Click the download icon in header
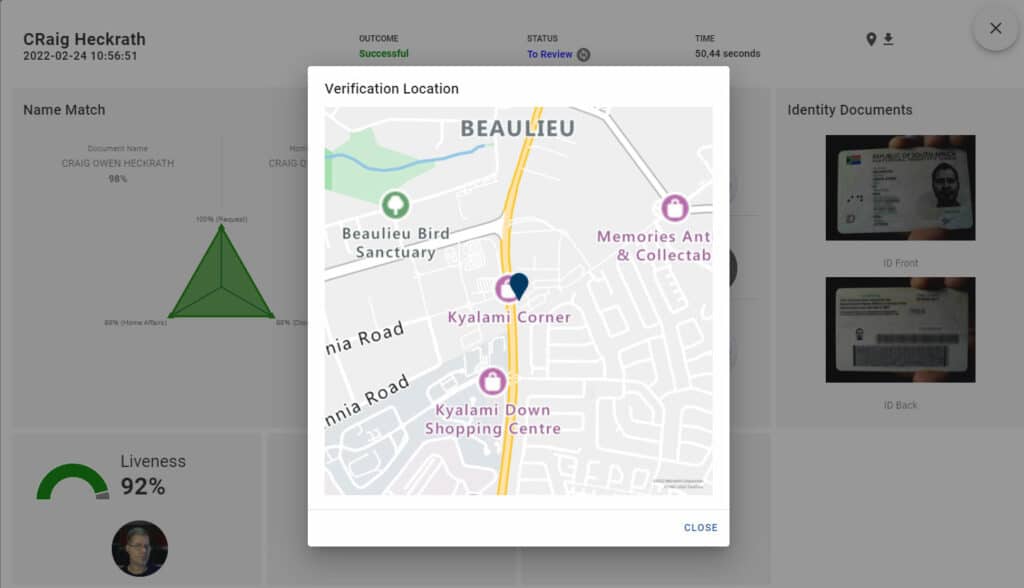This screenshot has height=588, width=1024. point(888,39)
